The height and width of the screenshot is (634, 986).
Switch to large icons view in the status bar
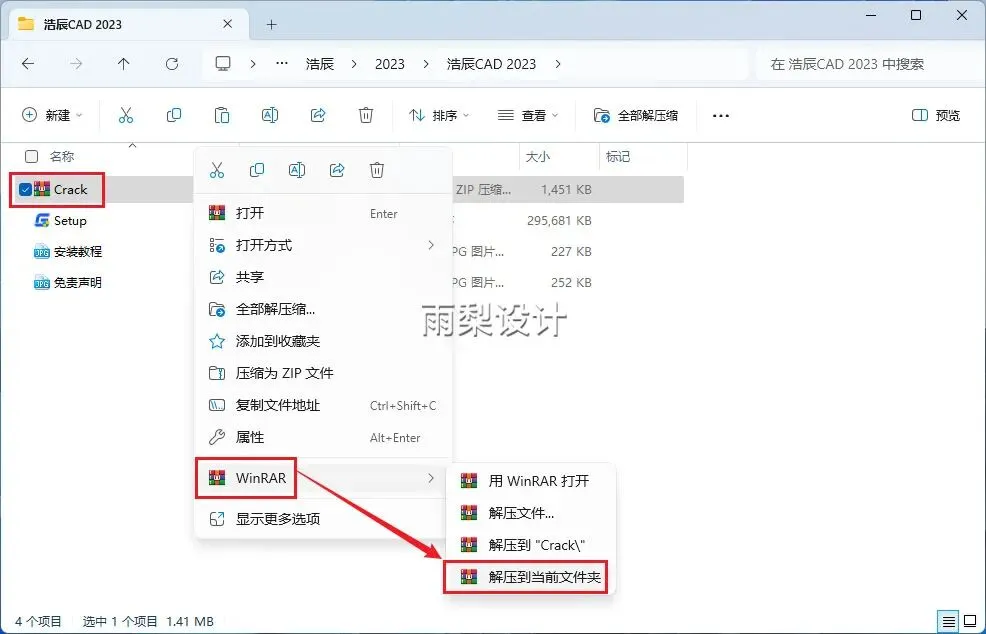pos(969,621)
